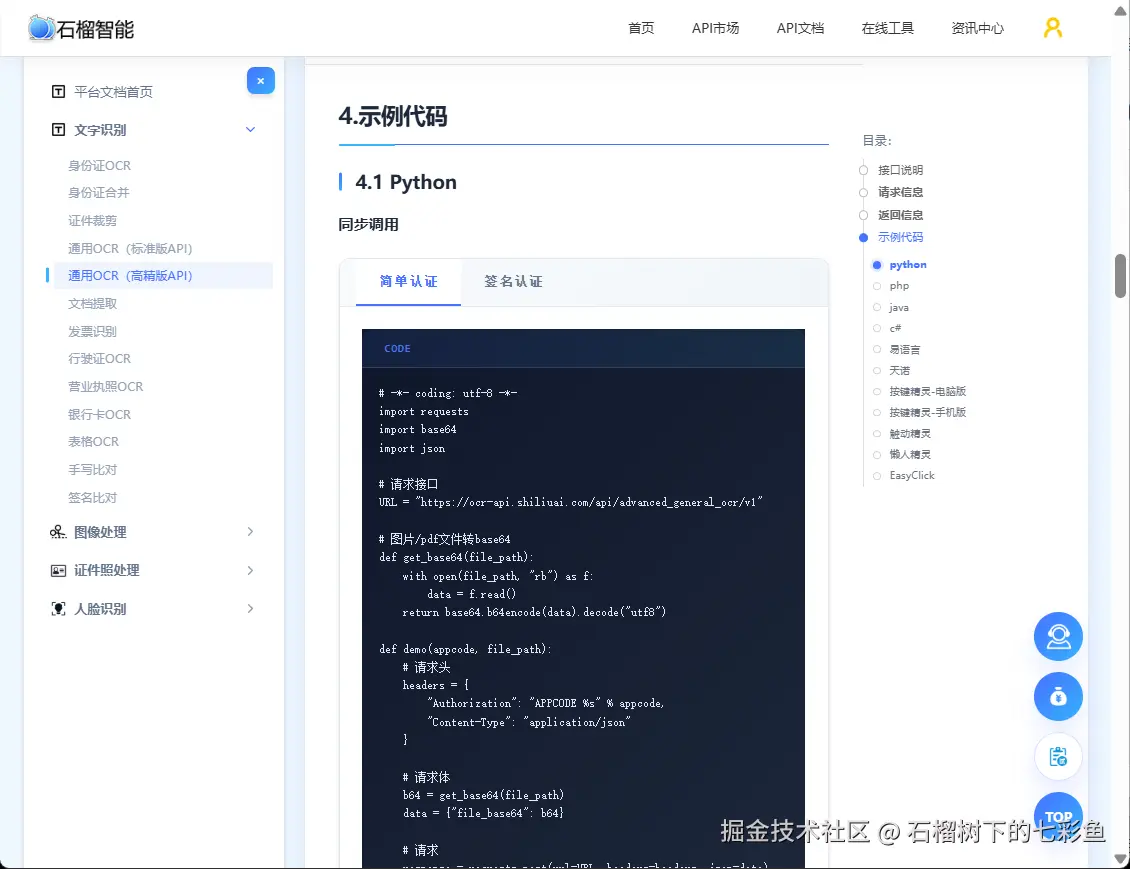Open 在线工具 in the top navigation

click(887, 28)
